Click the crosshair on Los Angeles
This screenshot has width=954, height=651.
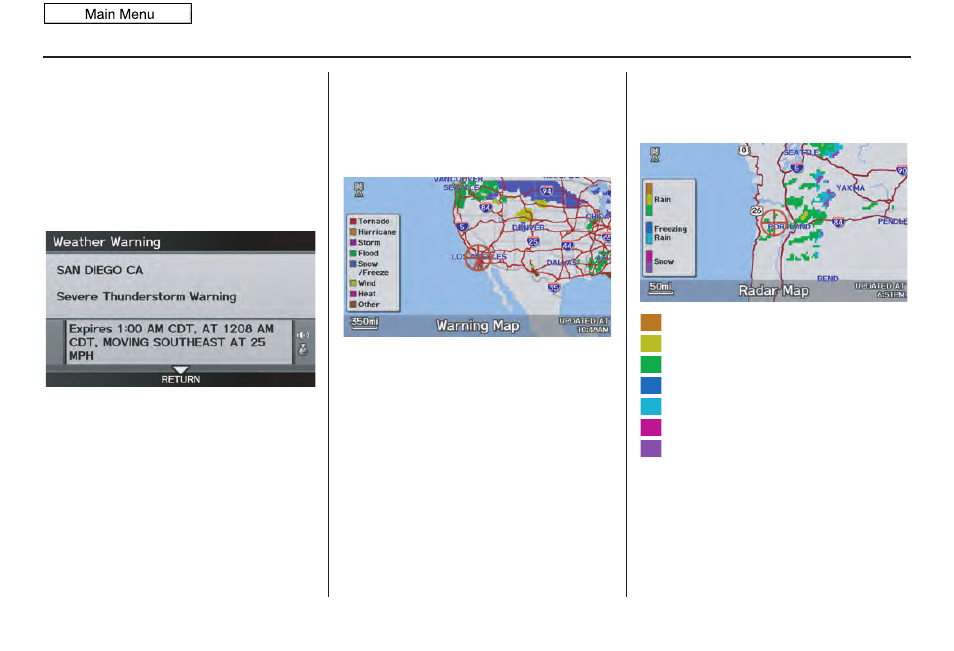click(478, 257)
